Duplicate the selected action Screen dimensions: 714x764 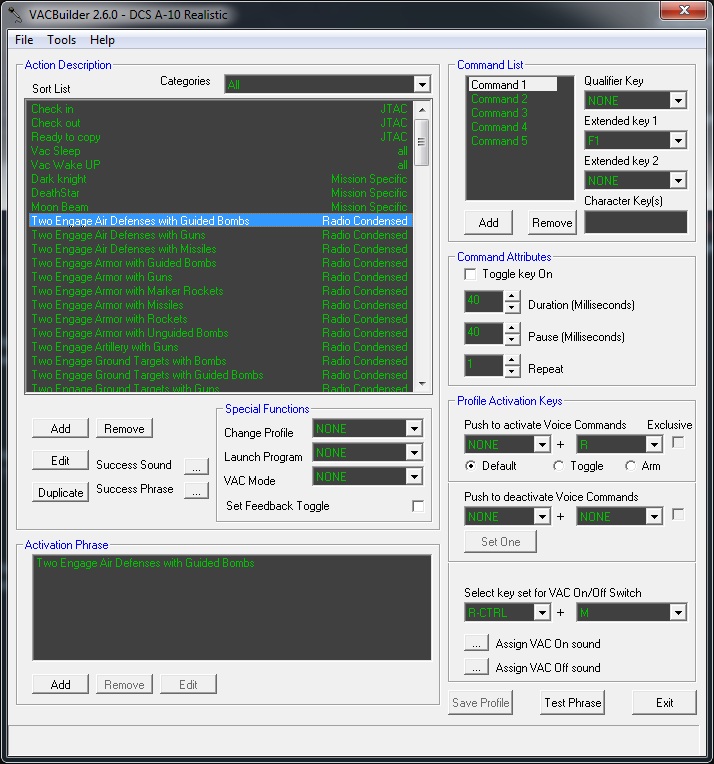point(60,493)
